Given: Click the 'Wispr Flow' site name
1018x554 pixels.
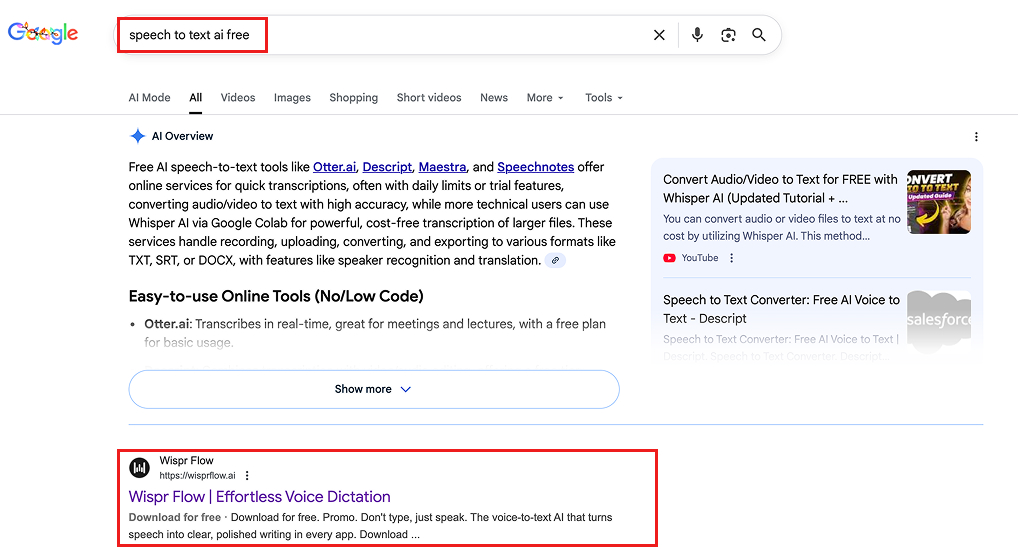Looking at the screenshot, I should (186, 460).
